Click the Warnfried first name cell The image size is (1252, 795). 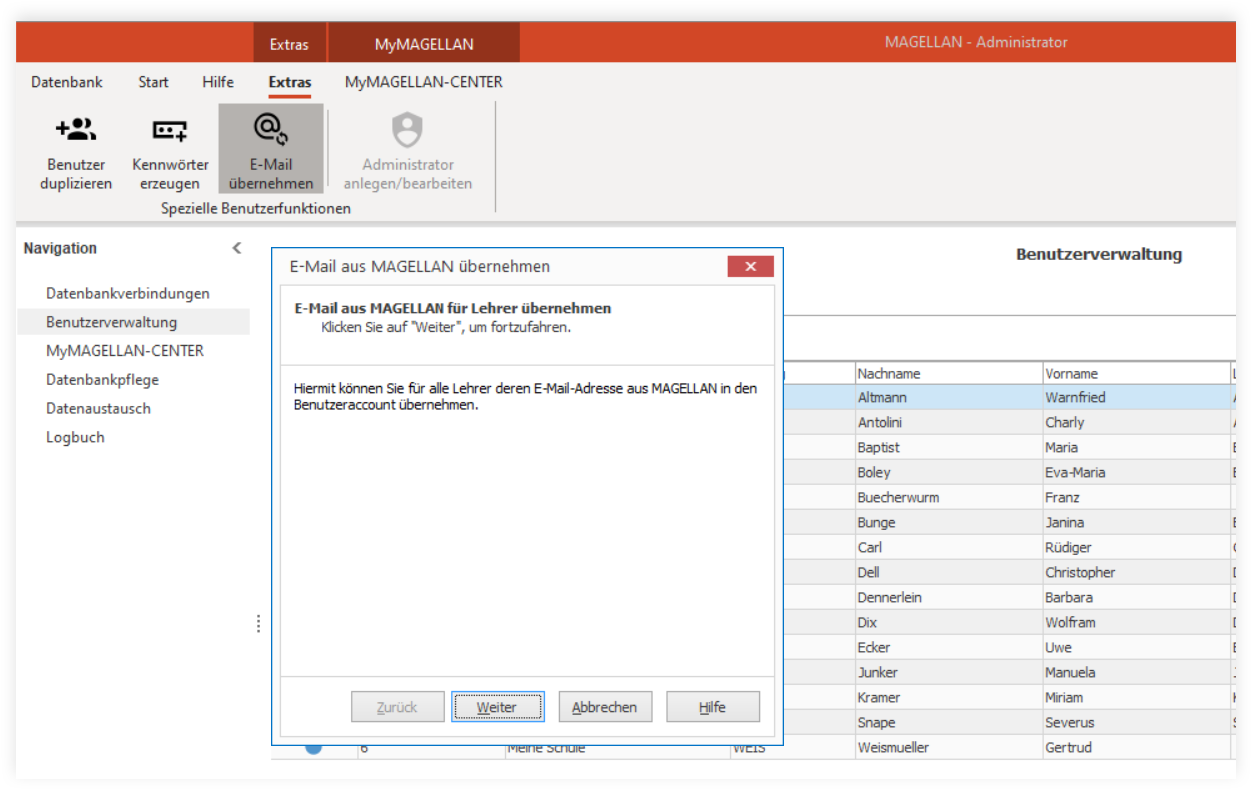pyautogui.click(x=1136, y=397)
